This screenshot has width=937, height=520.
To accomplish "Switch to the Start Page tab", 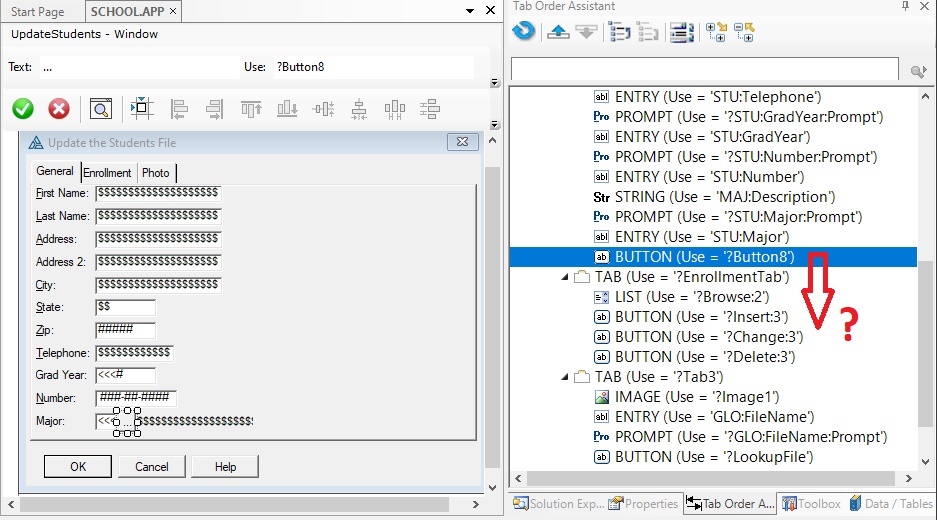I will [38, 12].
